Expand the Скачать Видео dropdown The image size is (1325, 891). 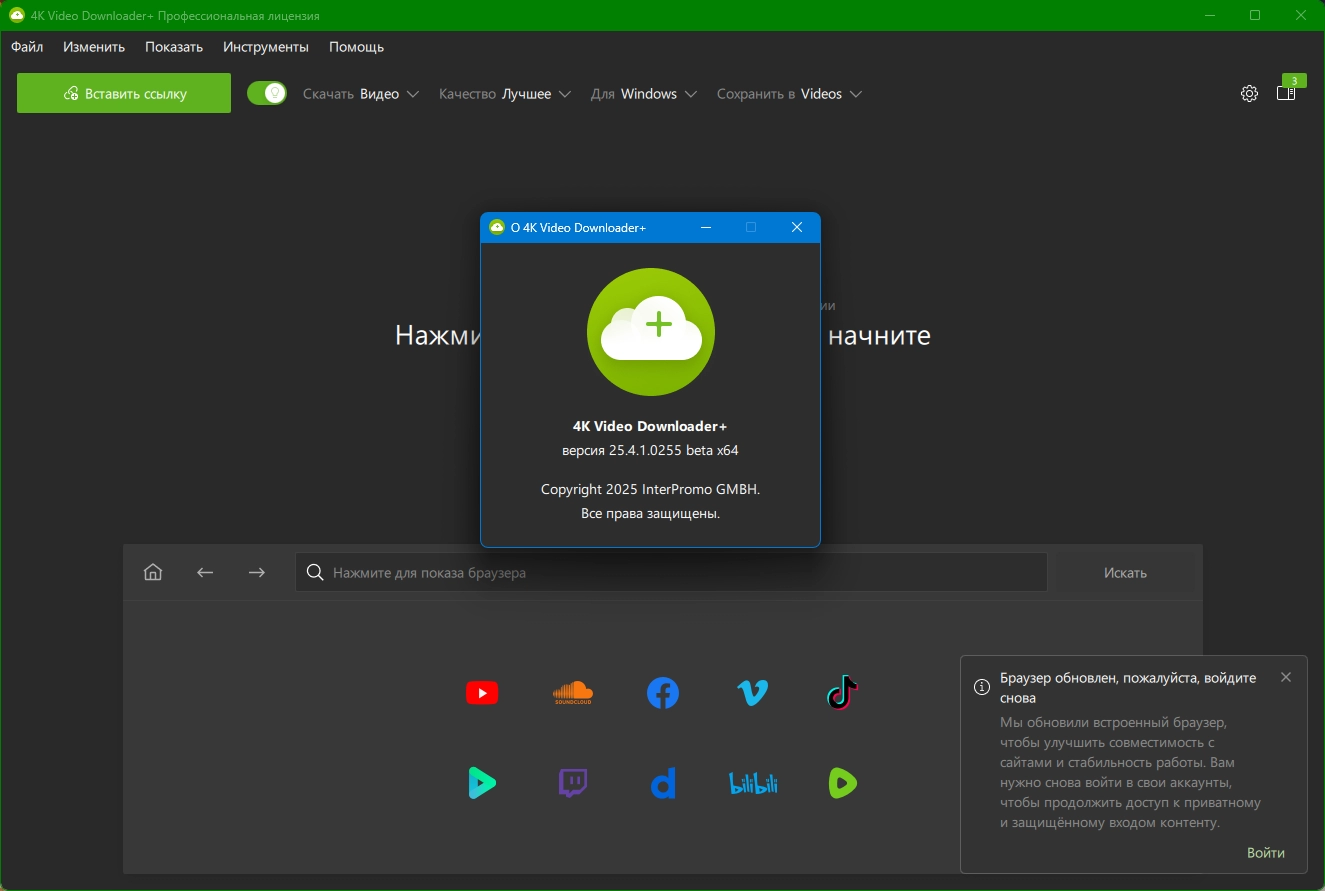click(x=360, y=94)
